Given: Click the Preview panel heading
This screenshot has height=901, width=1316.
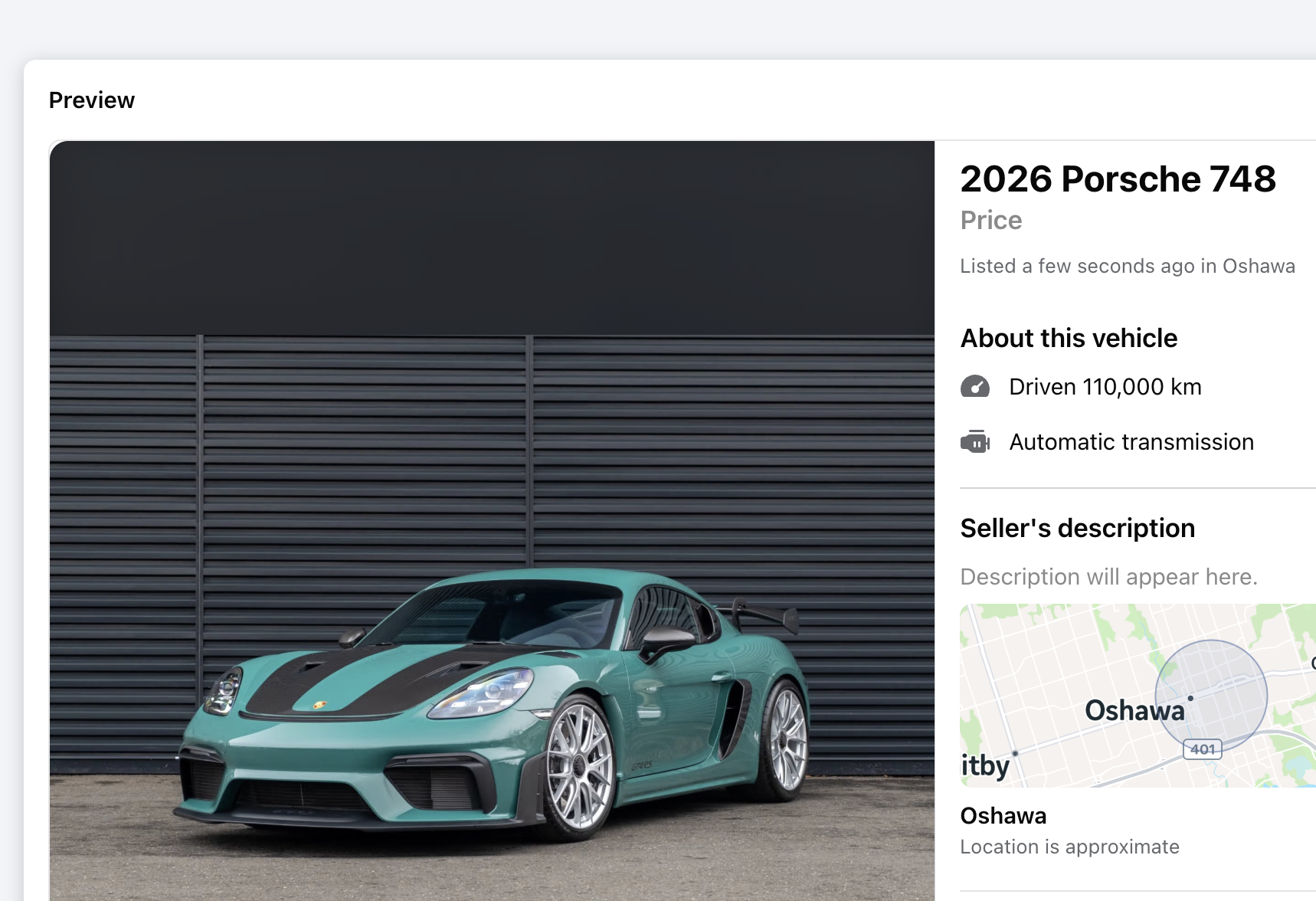Looking at the screenshot, I should click(92, 100).
